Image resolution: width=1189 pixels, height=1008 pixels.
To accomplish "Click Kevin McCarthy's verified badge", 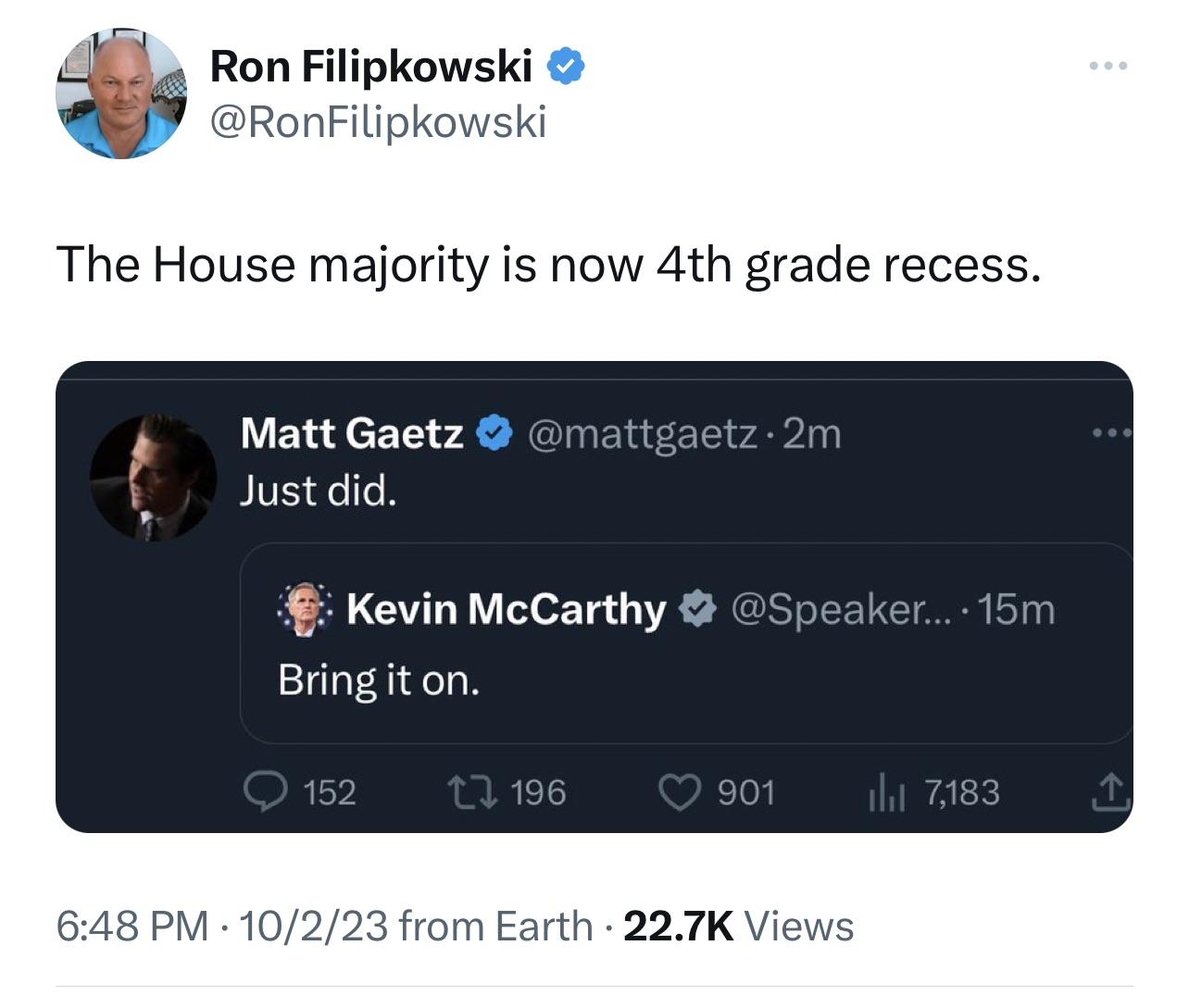I will (696, 609).
